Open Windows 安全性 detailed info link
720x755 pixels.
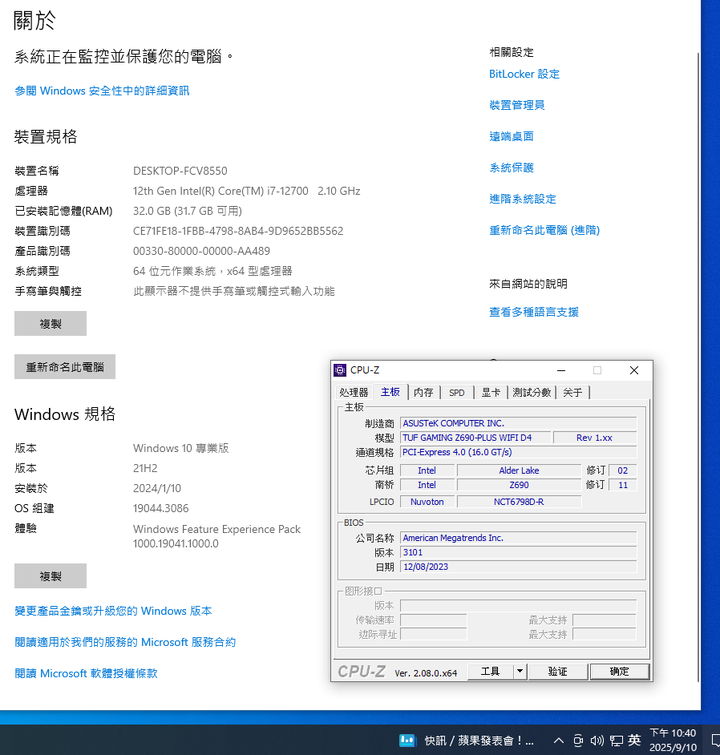point(102,91)
